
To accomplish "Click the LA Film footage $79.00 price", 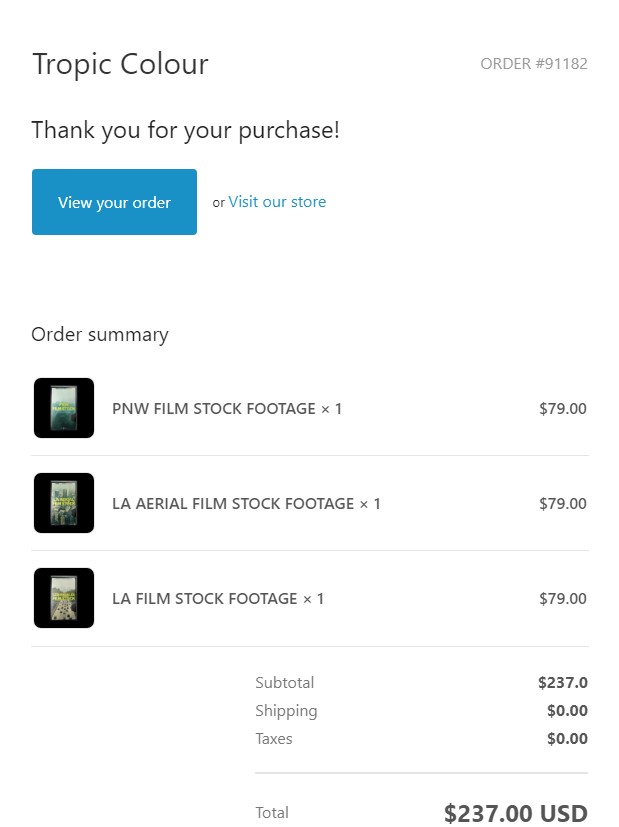I will click(562, 599).
